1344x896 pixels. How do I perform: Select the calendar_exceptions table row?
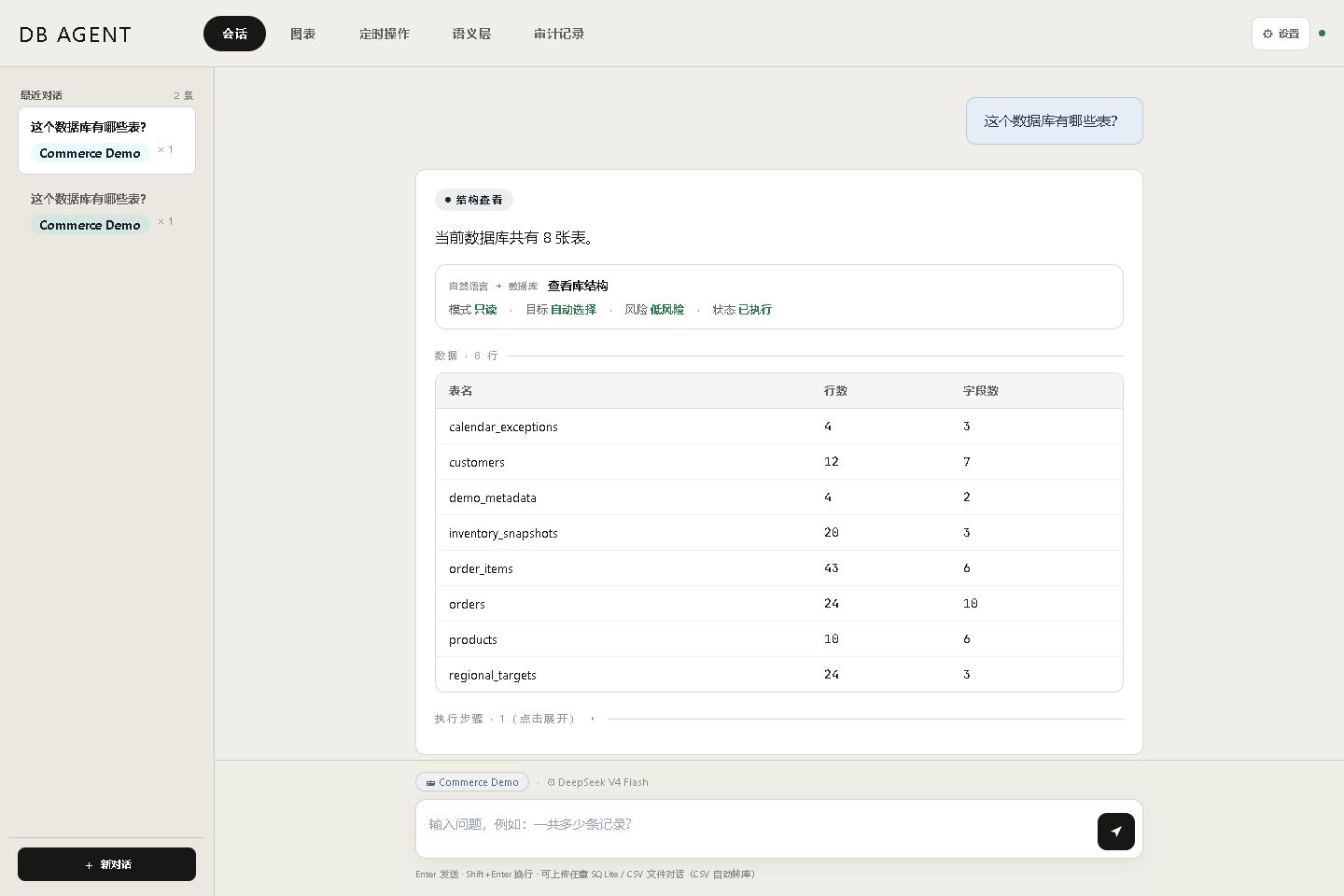pos(779,427)
